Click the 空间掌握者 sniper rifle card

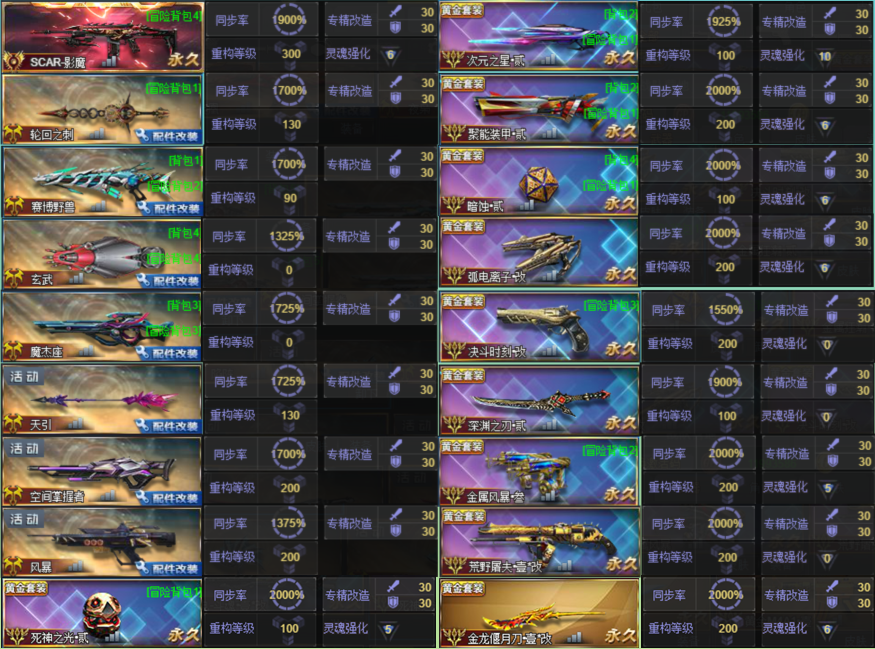[x=102, y=472]
